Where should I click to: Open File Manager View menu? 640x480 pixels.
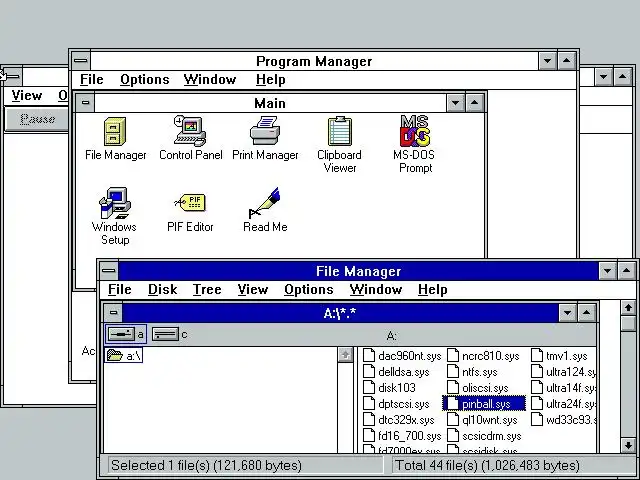coord(253,289)
